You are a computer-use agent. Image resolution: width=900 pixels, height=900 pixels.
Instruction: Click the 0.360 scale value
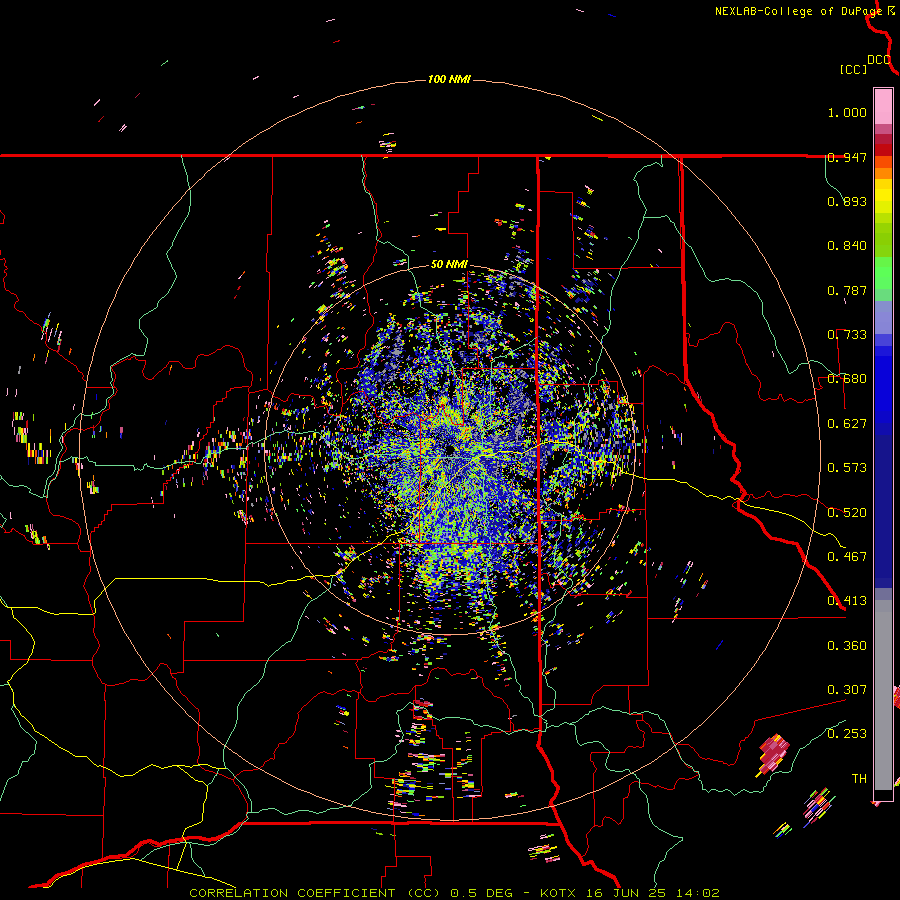[847, 646]
